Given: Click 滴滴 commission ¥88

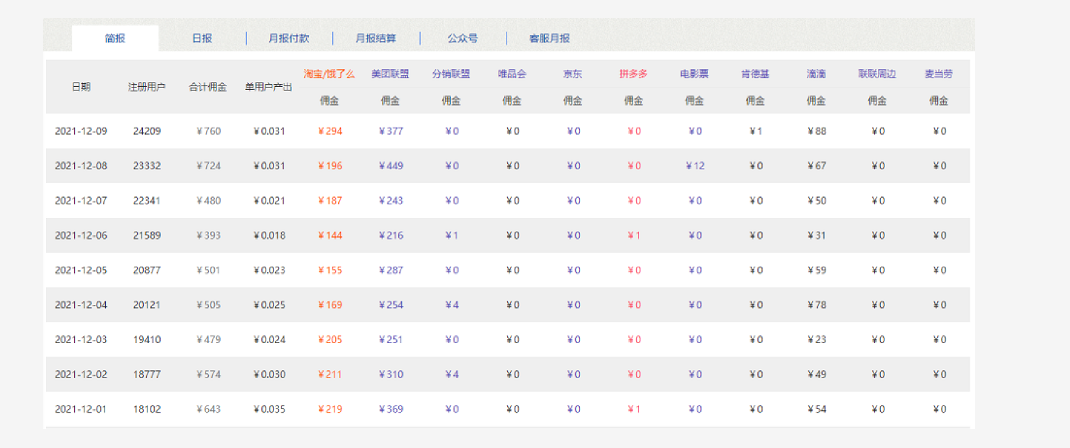Looking at the screenshot, I should (x=816, y=131).
